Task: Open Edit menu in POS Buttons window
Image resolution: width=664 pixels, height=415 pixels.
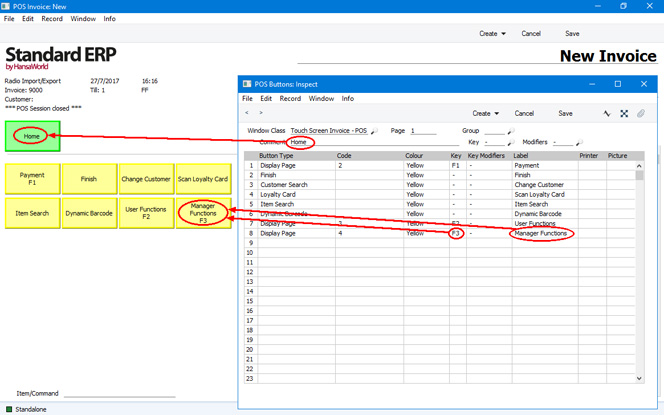Action: tap(266, 98)
